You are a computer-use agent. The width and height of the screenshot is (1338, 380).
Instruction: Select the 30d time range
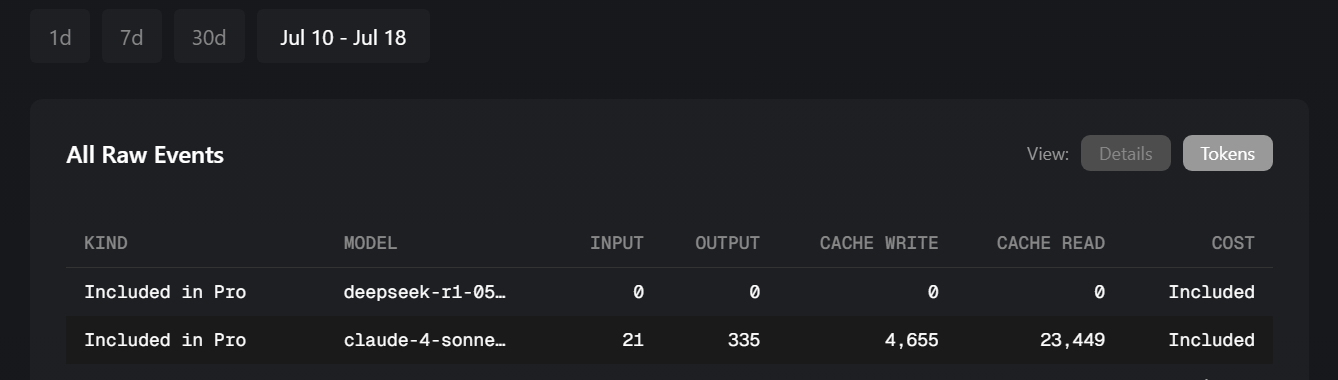(x=209, y=38)
